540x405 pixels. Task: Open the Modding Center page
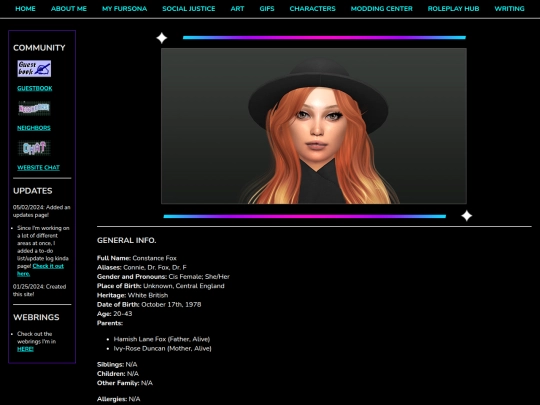[x=382, y=9]
